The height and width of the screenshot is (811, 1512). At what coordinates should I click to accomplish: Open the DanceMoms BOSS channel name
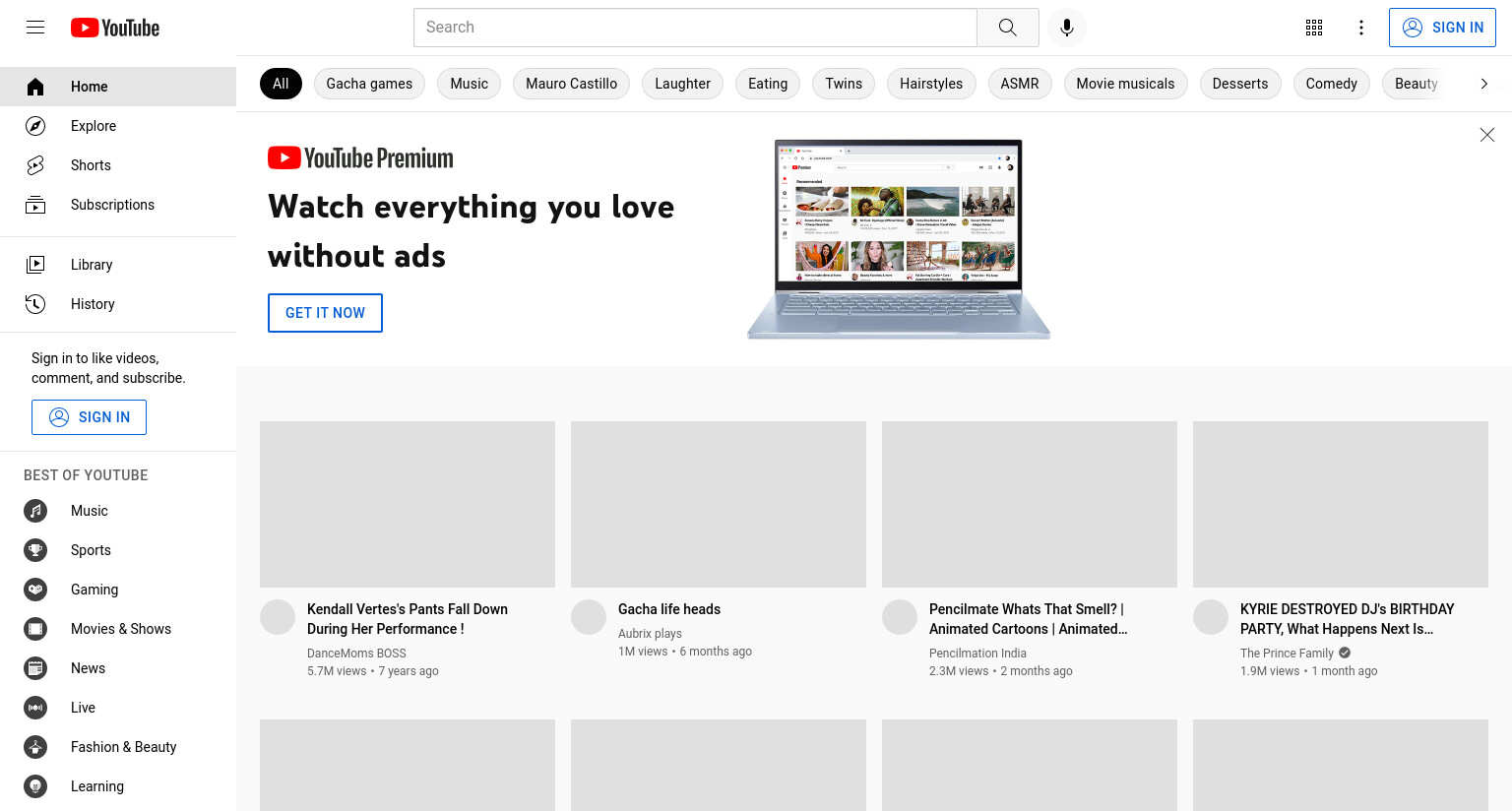tap(356, 654)
